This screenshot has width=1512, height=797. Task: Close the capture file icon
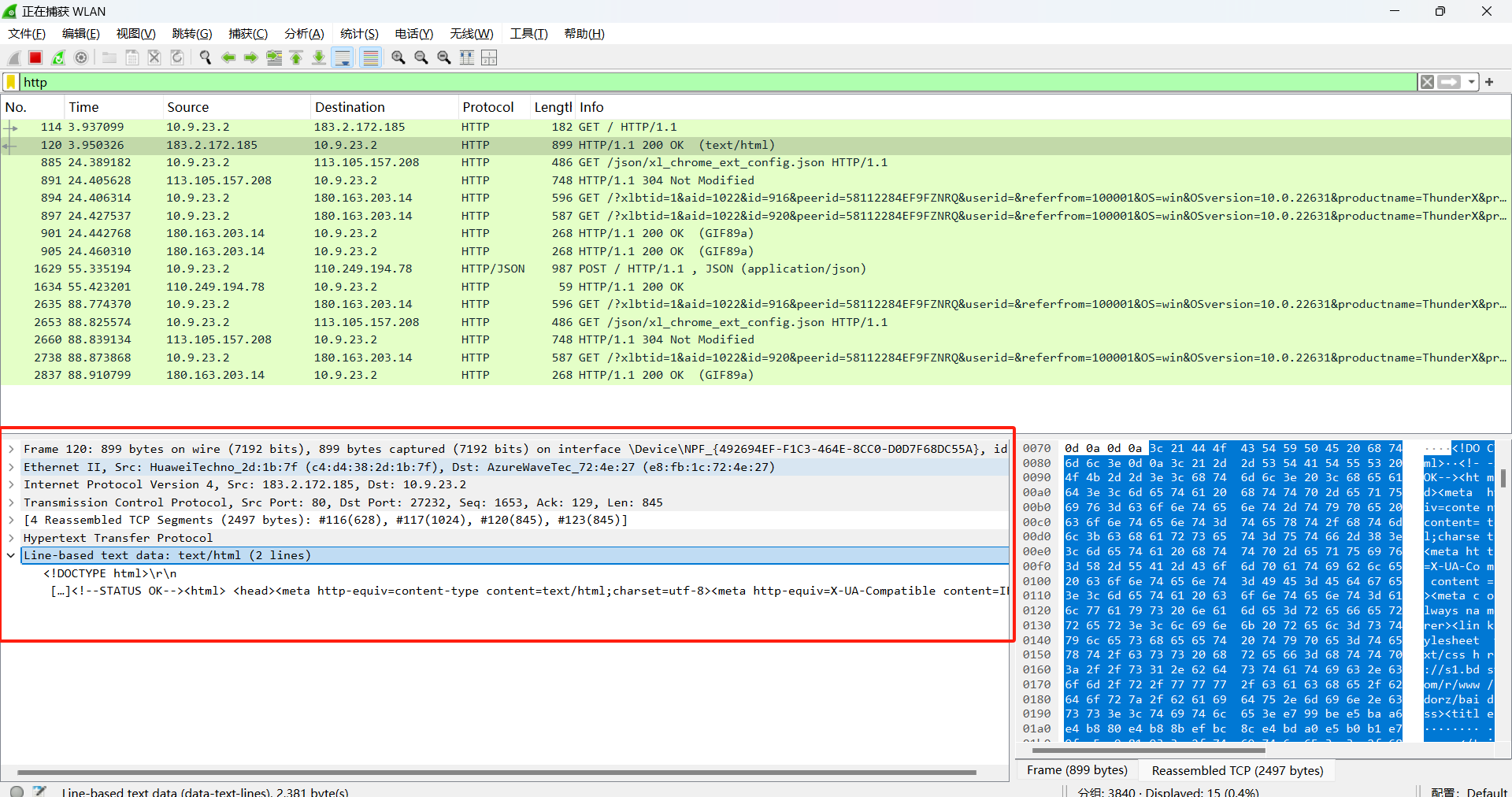154,57
